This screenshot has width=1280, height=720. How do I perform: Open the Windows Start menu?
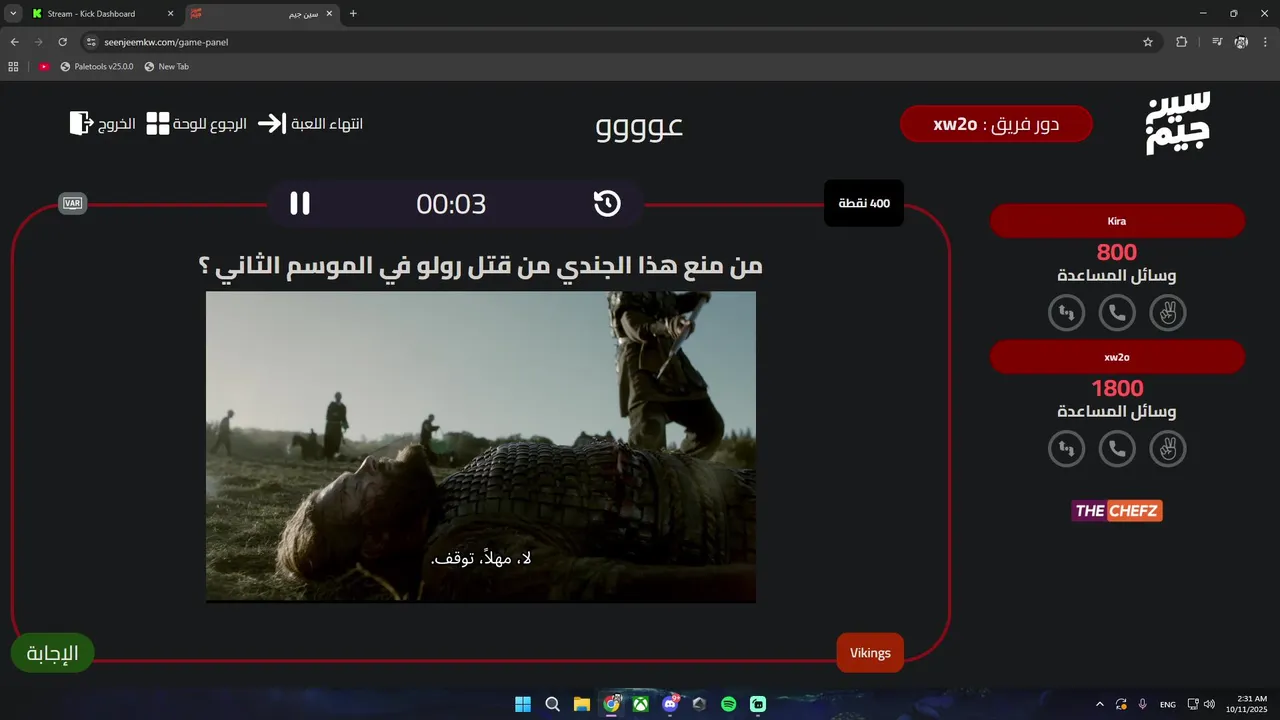coord(523,704)
